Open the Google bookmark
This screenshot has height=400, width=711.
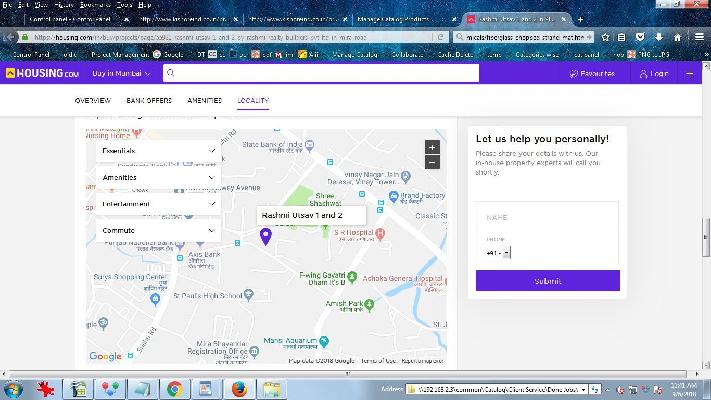(168, 54)
